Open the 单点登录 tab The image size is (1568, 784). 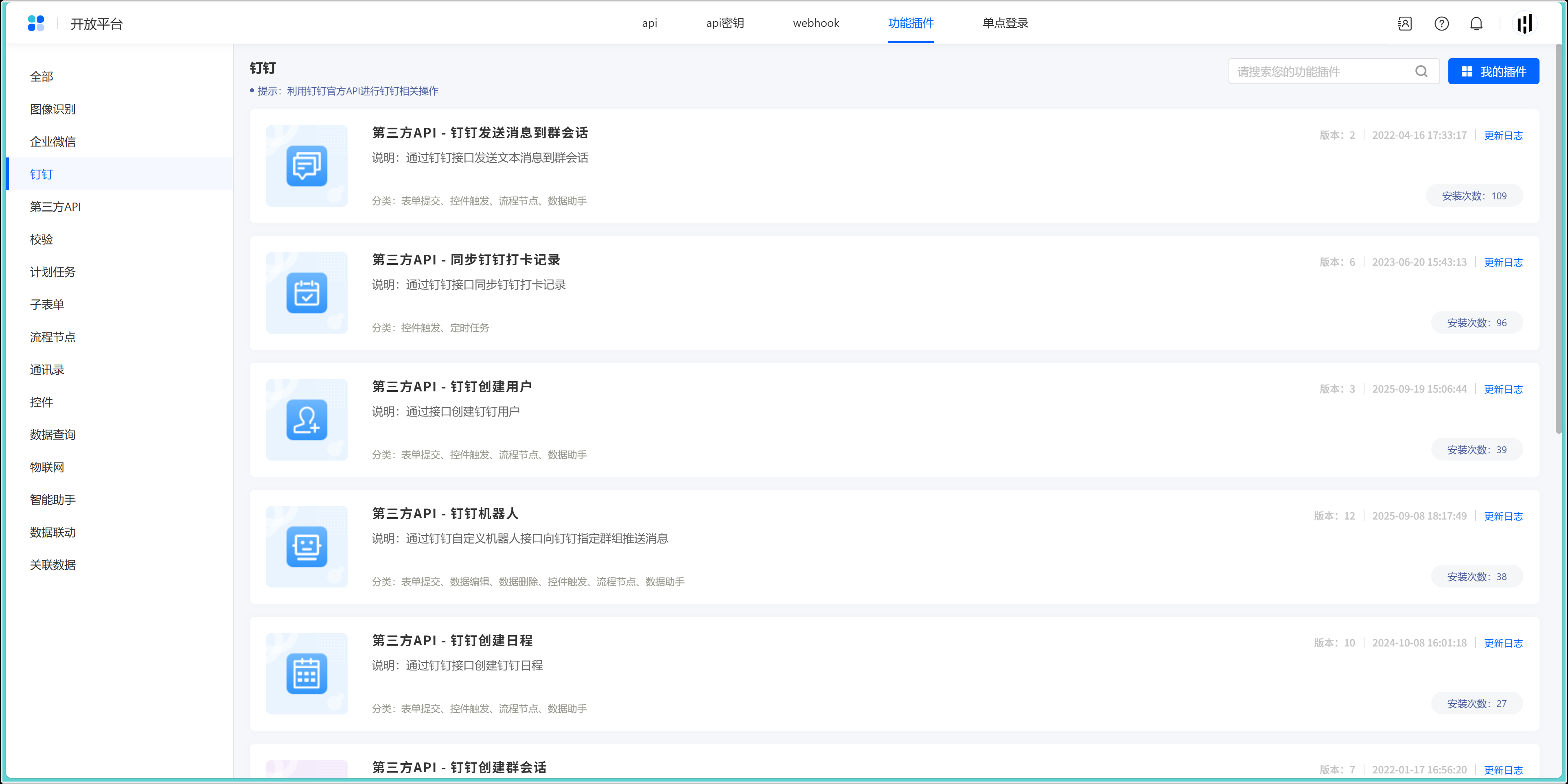click(1005, 23)
